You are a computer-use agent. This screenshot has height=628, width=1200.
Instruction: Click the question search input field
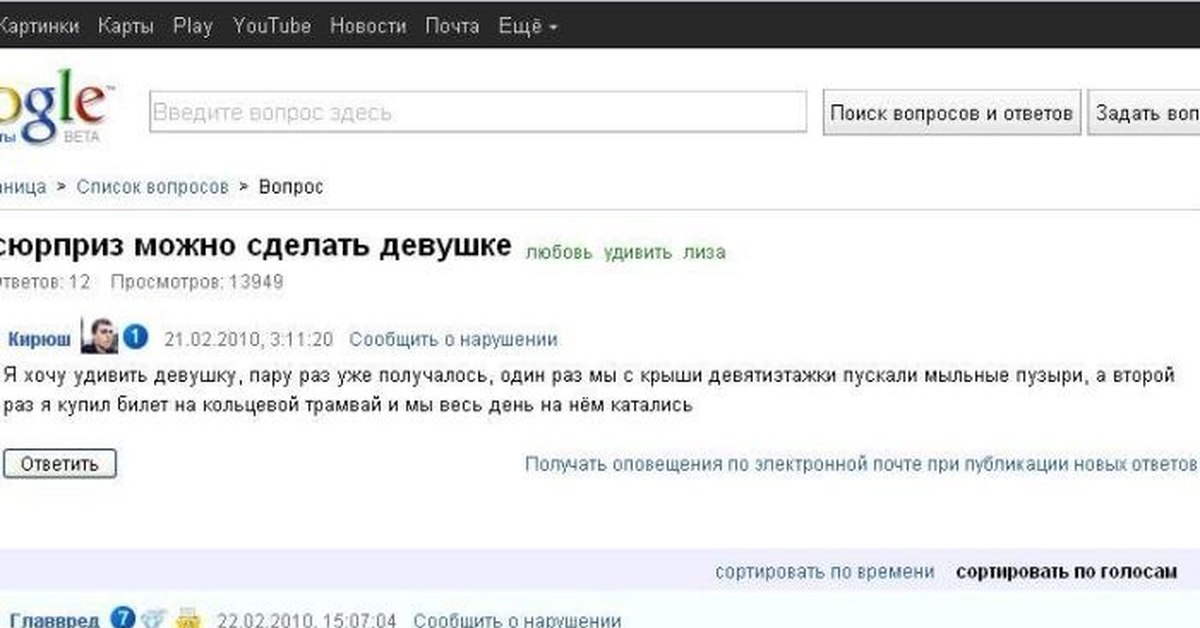click(478, 112)
